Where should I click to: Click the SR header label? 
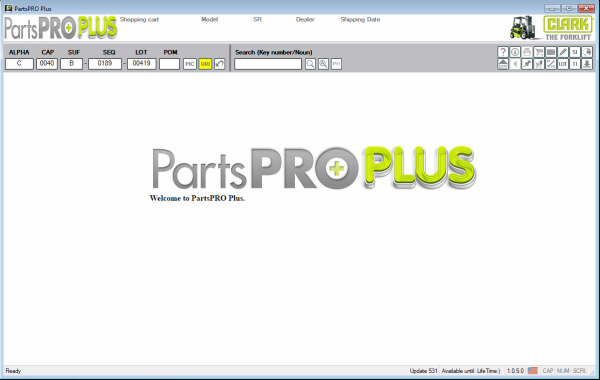tap(258, 20)
